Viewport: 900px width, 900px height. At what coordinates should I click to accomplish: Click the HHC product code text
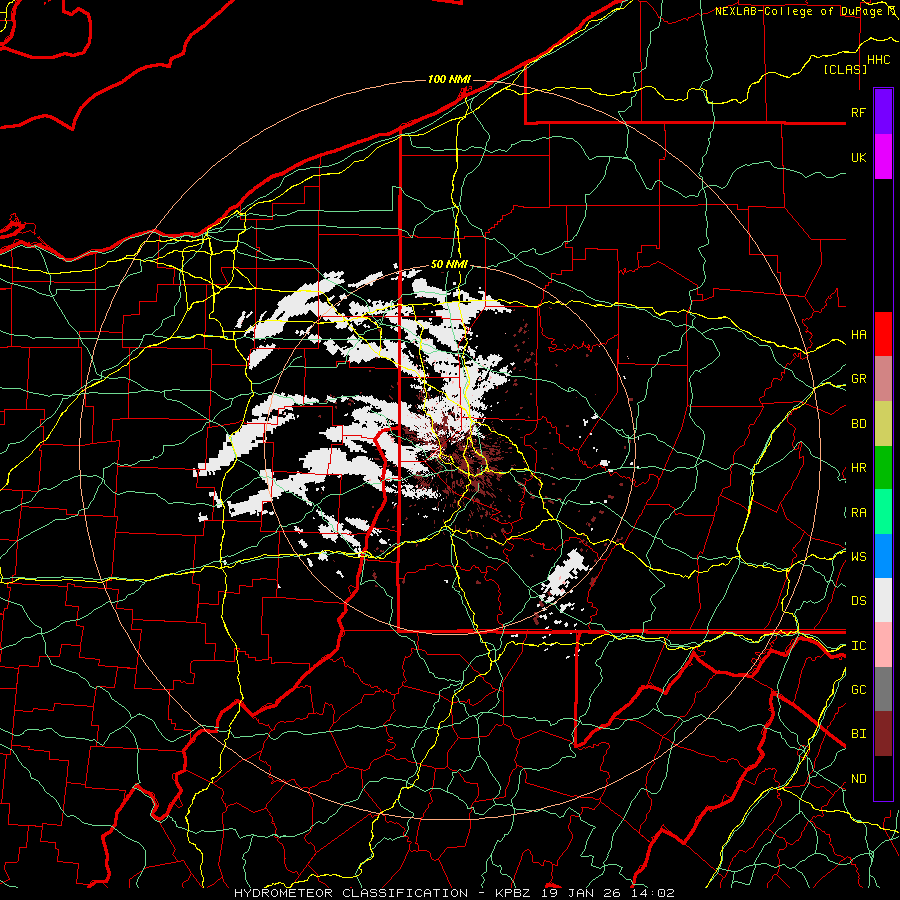(x=878, y=60)
